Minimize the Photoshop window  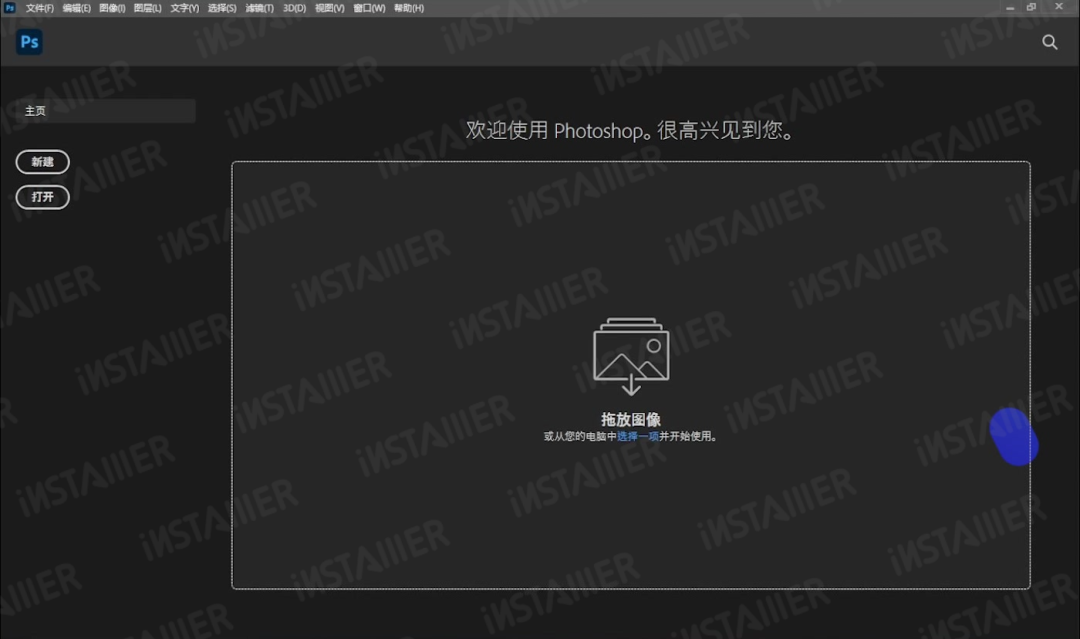[x=1010, y=8]
